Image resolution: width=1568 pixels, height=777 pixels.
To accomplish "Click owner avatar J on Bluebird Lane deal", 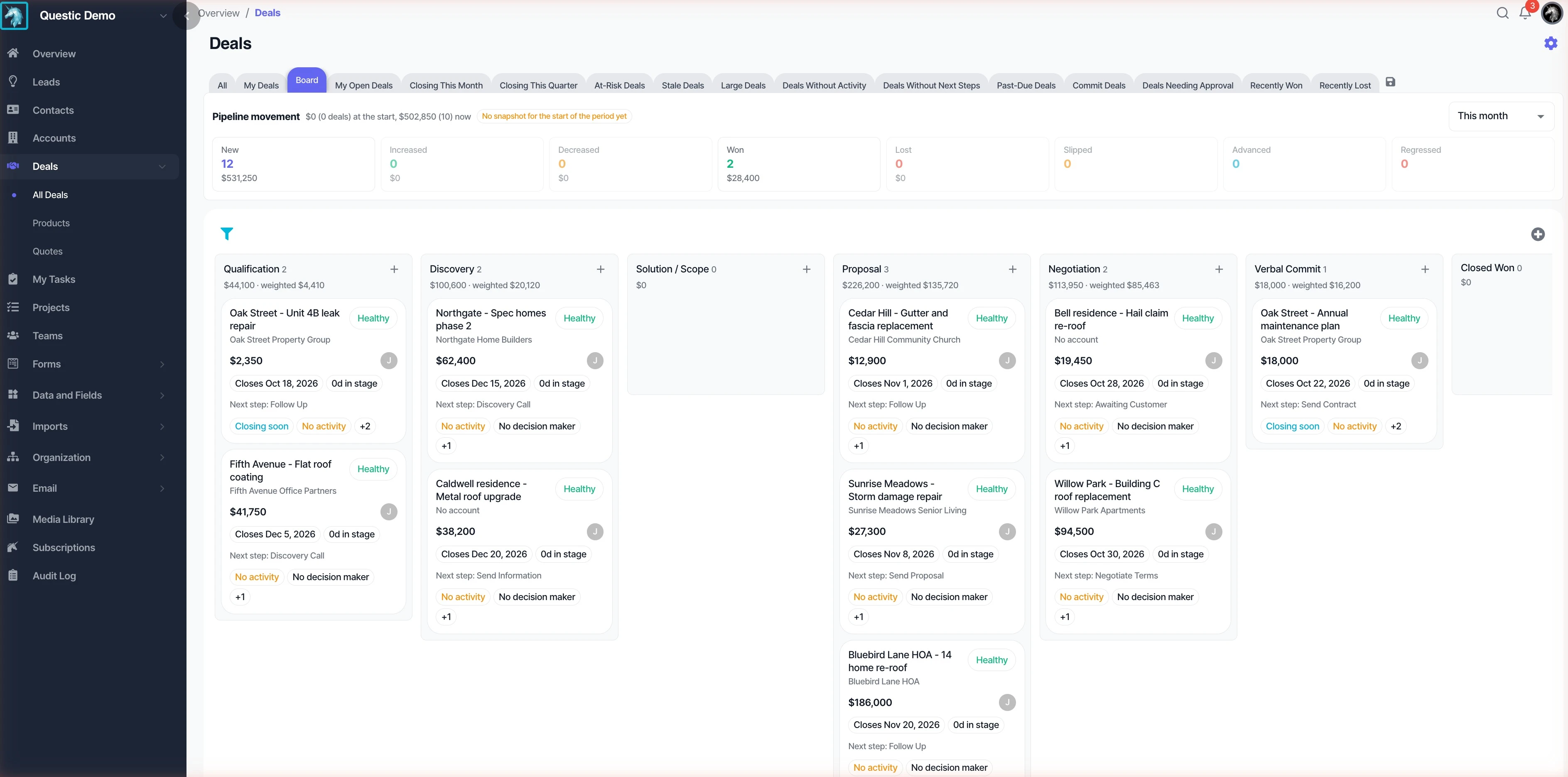I will (1007, 702).
